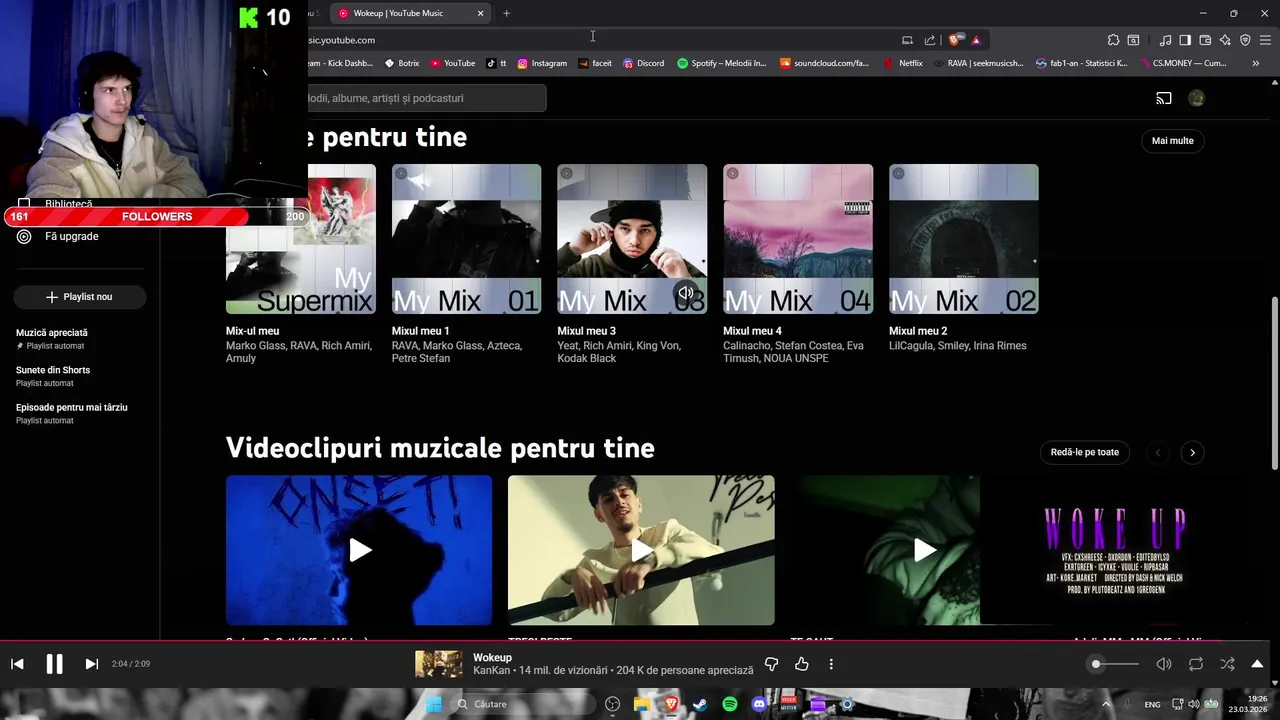Viewport: 1280px width, 720px height.
Task: Dislike the song Wokeup
Action: (771, 664)
